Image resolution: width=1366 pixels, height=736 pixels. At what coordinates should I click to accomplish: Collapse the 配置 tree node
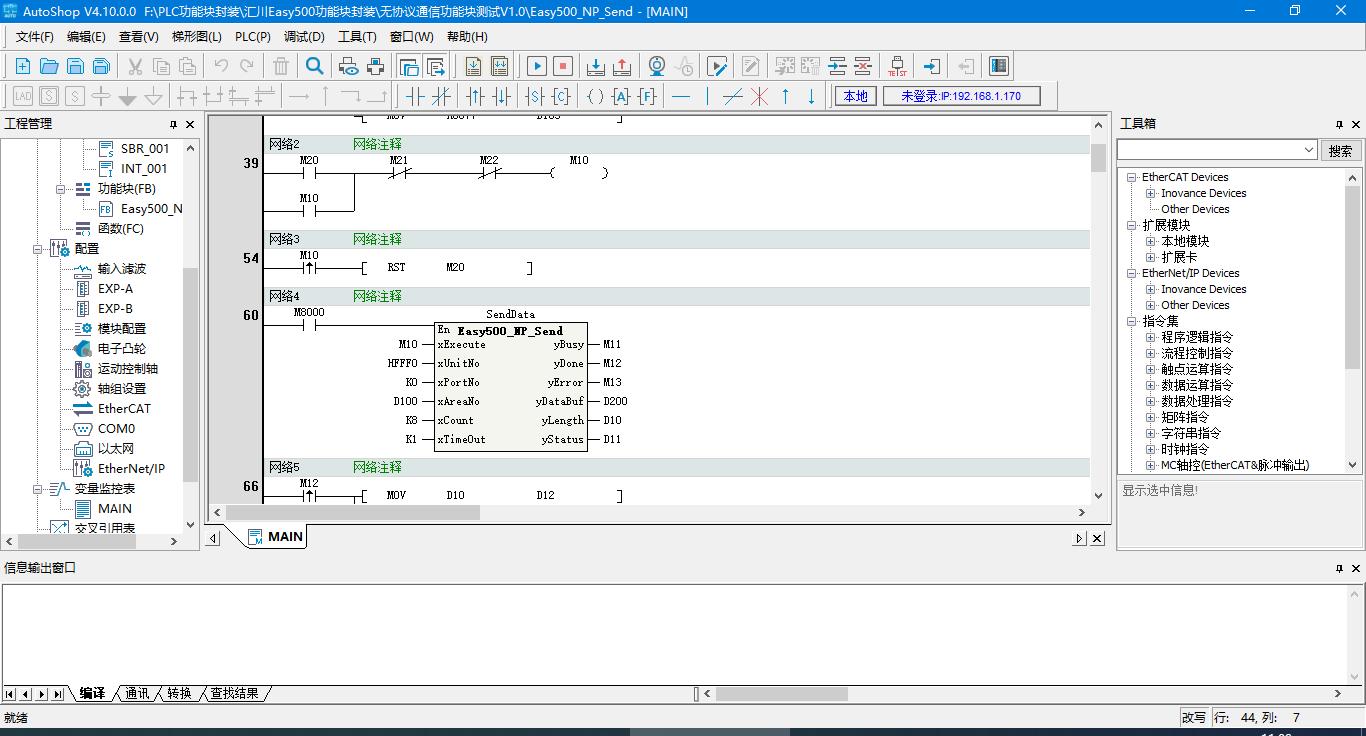coord(38,248)
